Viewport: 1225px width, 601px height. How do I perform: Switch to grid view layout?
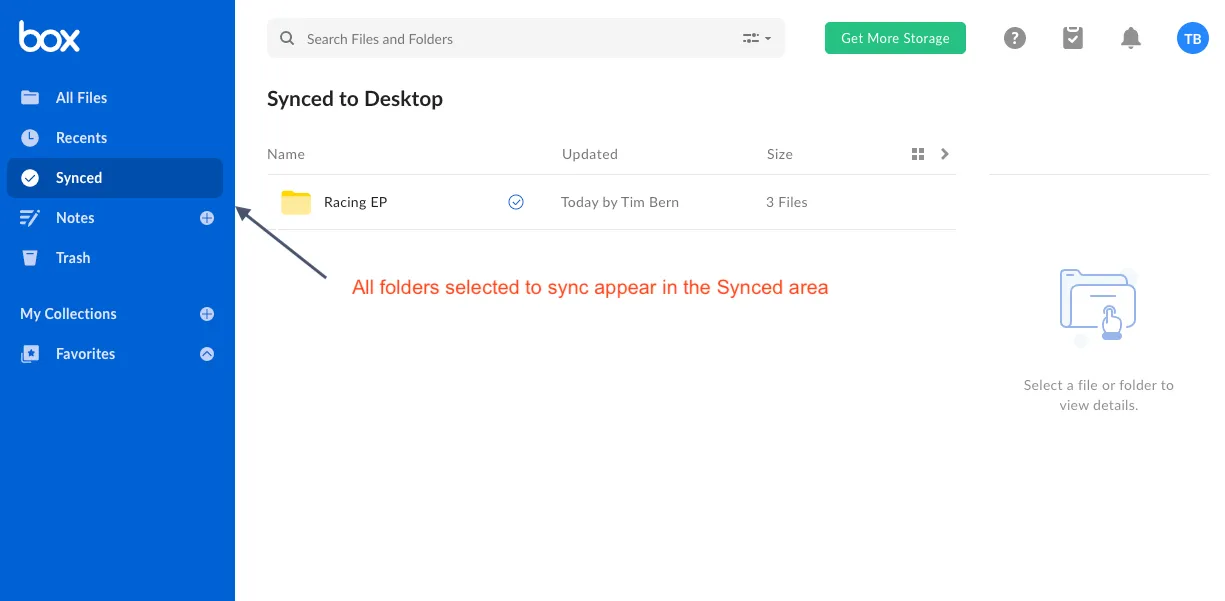(x=918, y=153)
